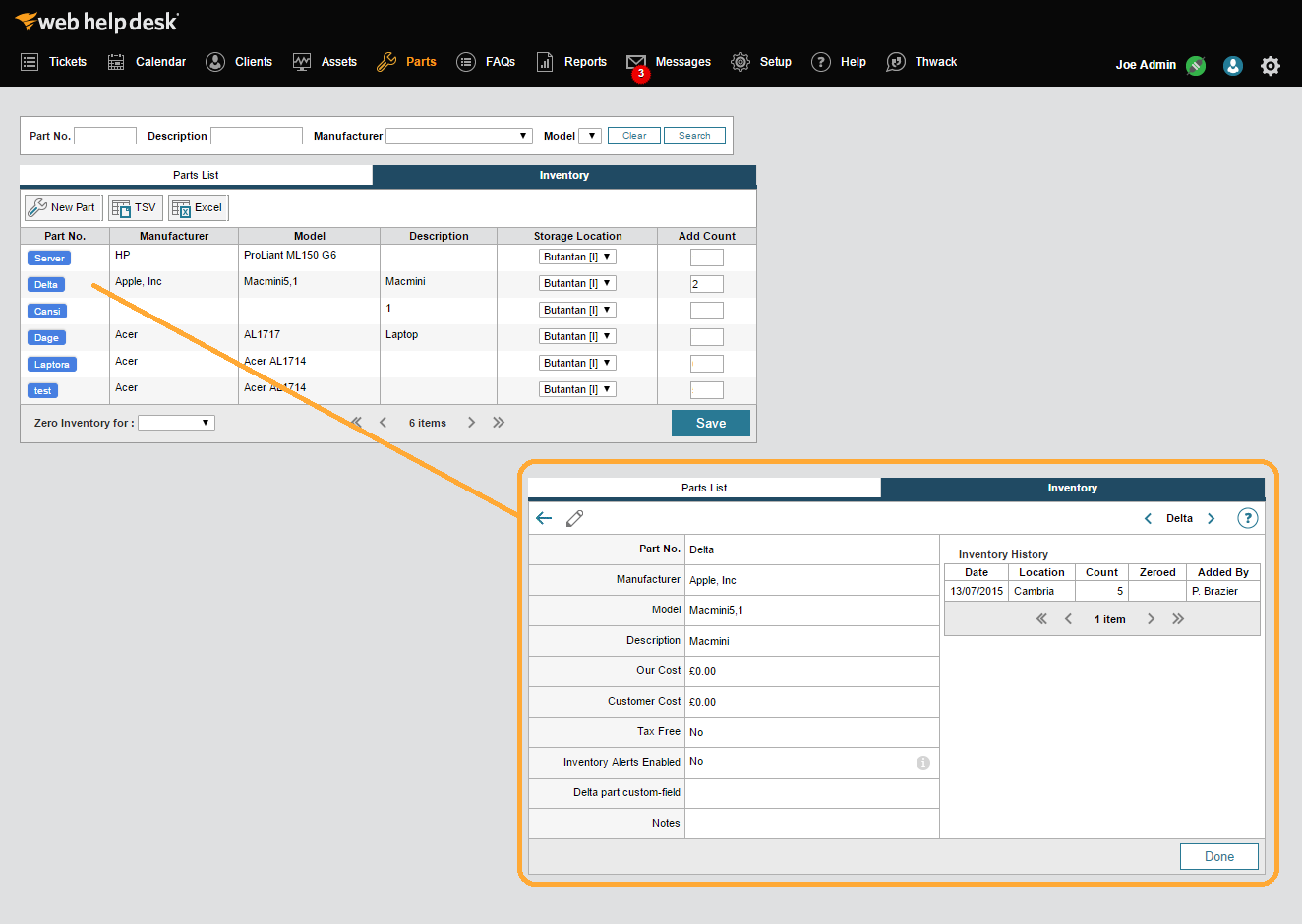The height and width of the screenshot is (924, 1302).
Task: Open the Clients menu label
Action: click(x=254, y=62)
